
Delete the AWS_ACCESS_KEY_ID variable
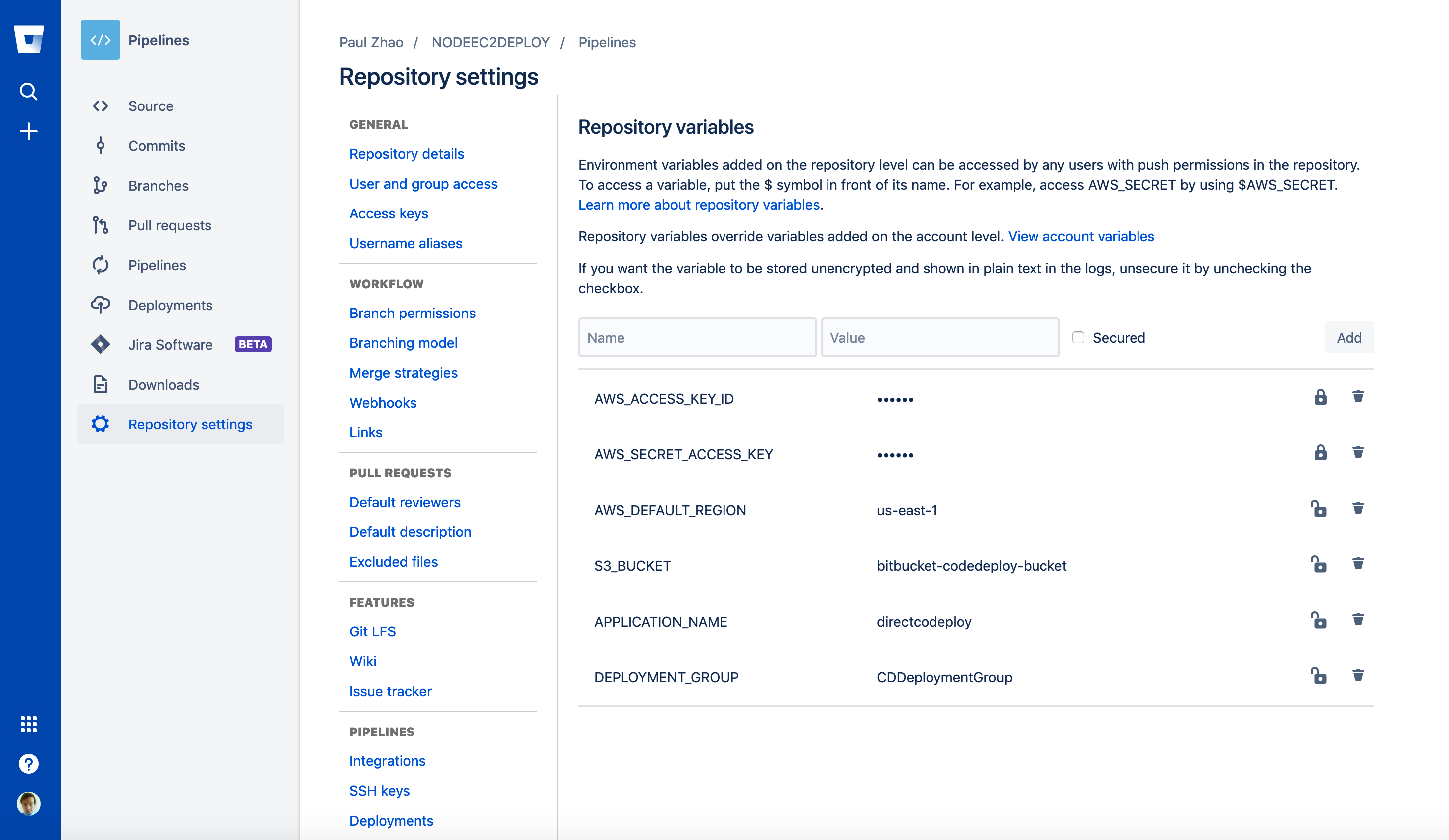1358,397
